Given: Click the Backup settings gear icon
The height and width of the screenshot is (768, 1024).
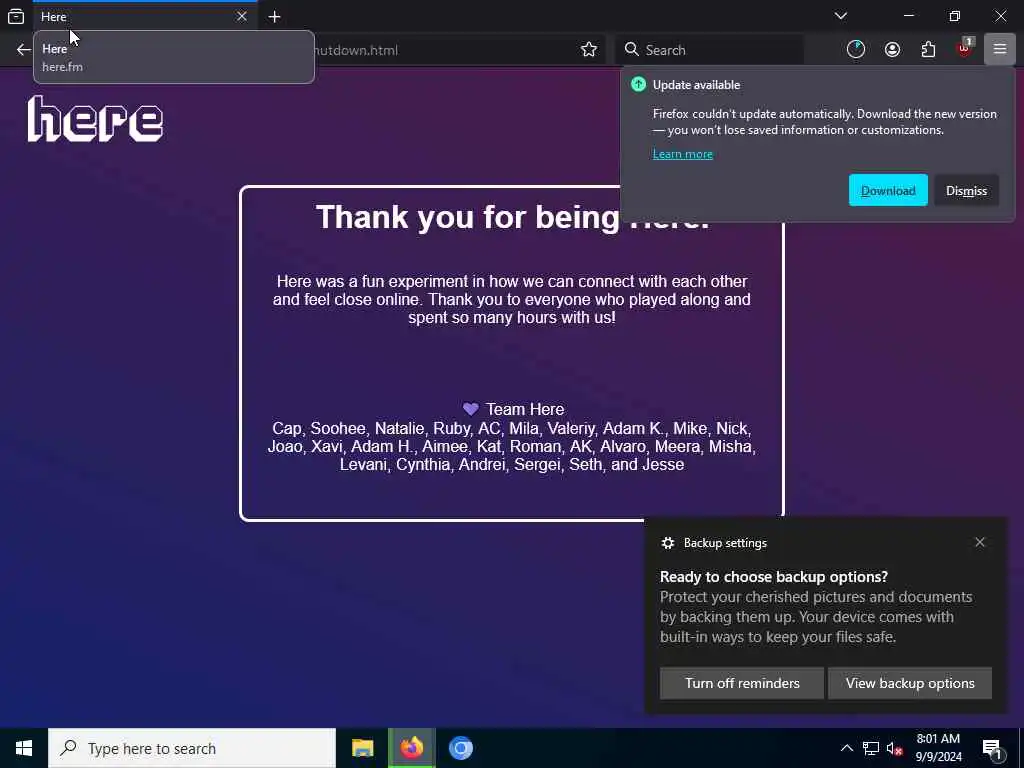Looking at the screenshot, I should click(667, 543).
